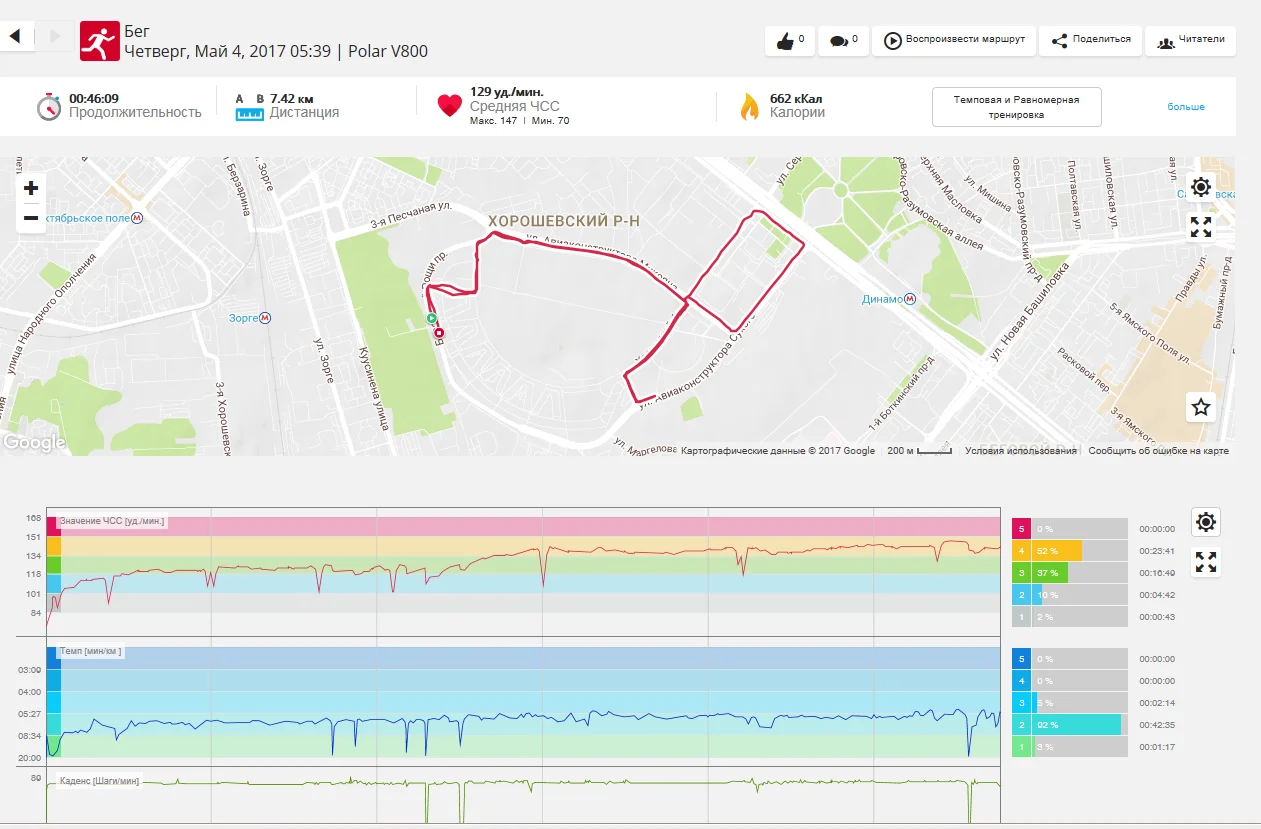Viewport: 1261px width, 829px height.
Task: Click the 00:42:35 pace zone time value
Action: 1157,725
